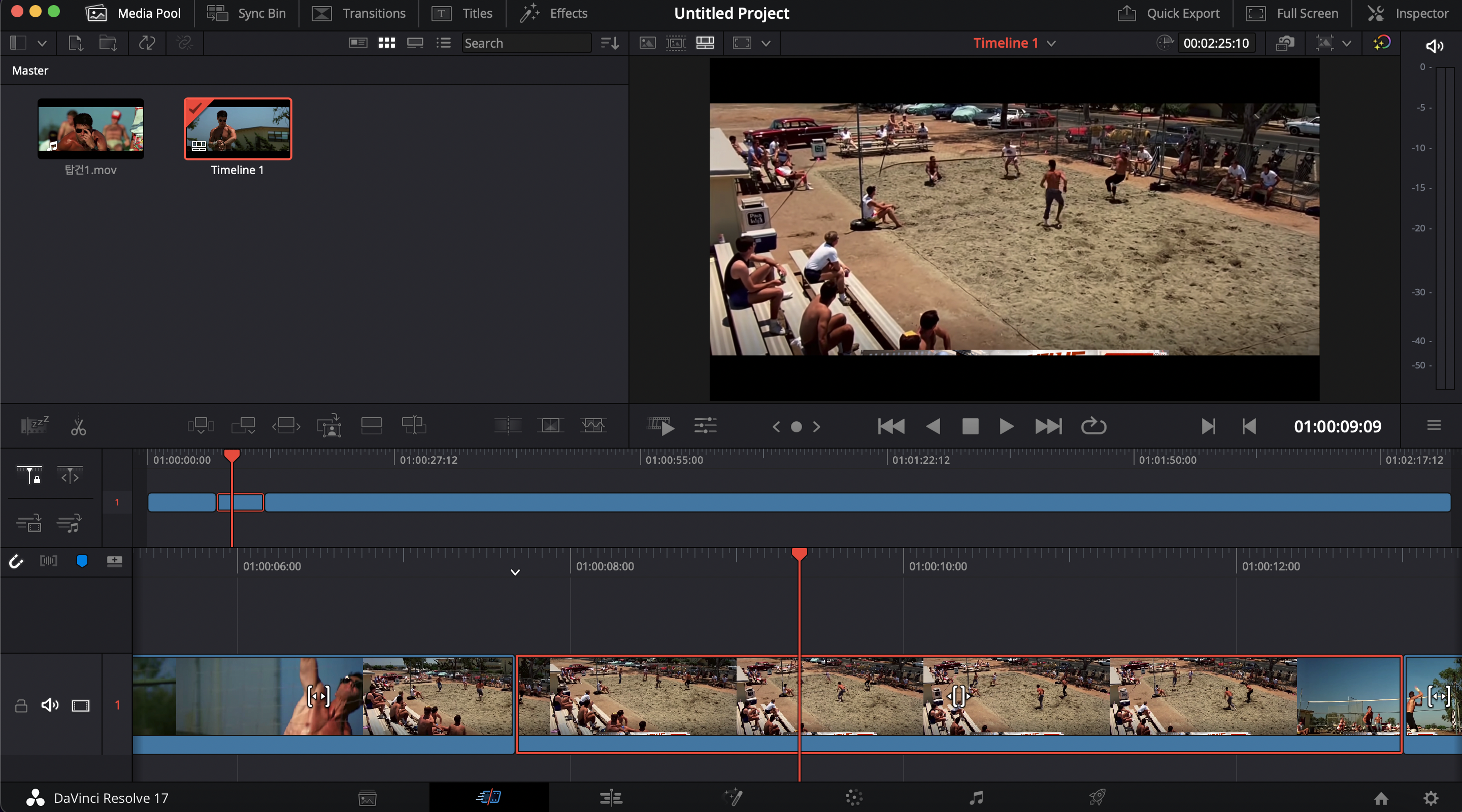Switch media pool to filmstrip view
The width and height of the screenshot is (1462, 812).
[415, 43]
